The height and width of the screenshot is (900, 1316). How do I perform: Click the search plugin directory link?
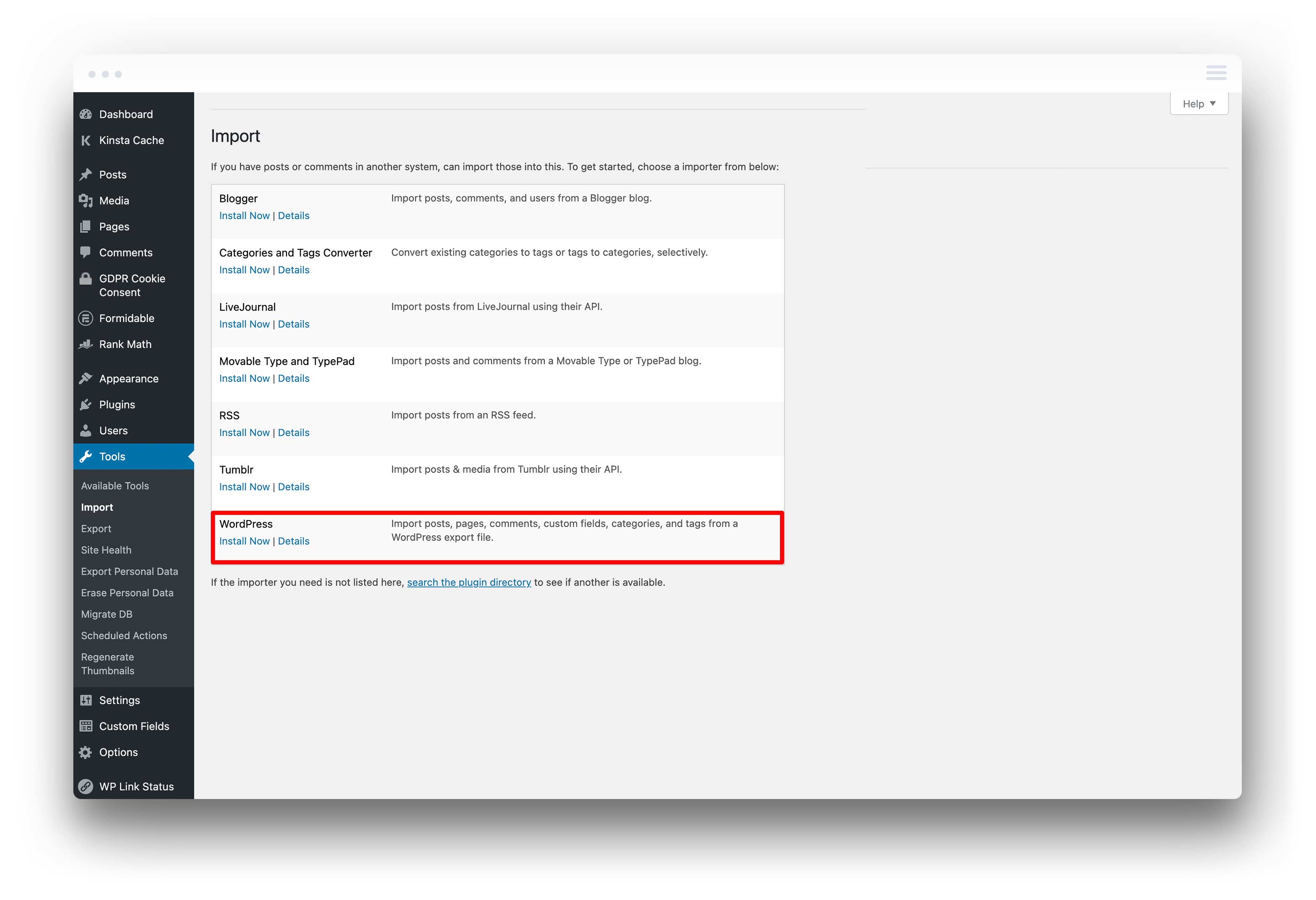pyautogui.click(x=469, y=582)
